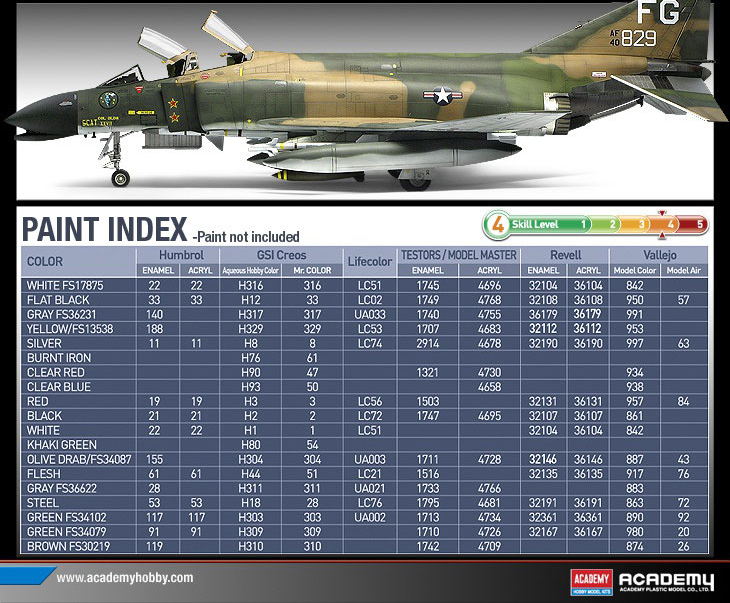Click the 'STEEL' row label
The height and width of the screenshot is (603, 730).
pos(43,503)
